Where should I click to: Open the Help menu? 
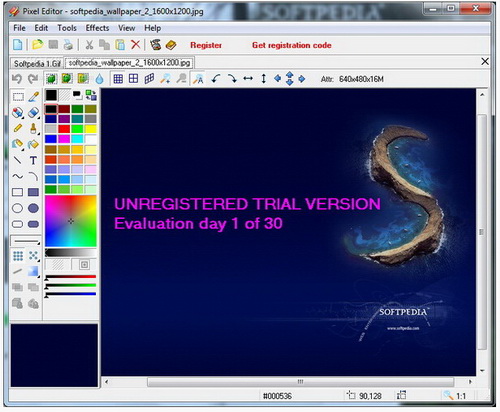click(x=153, y=28)
